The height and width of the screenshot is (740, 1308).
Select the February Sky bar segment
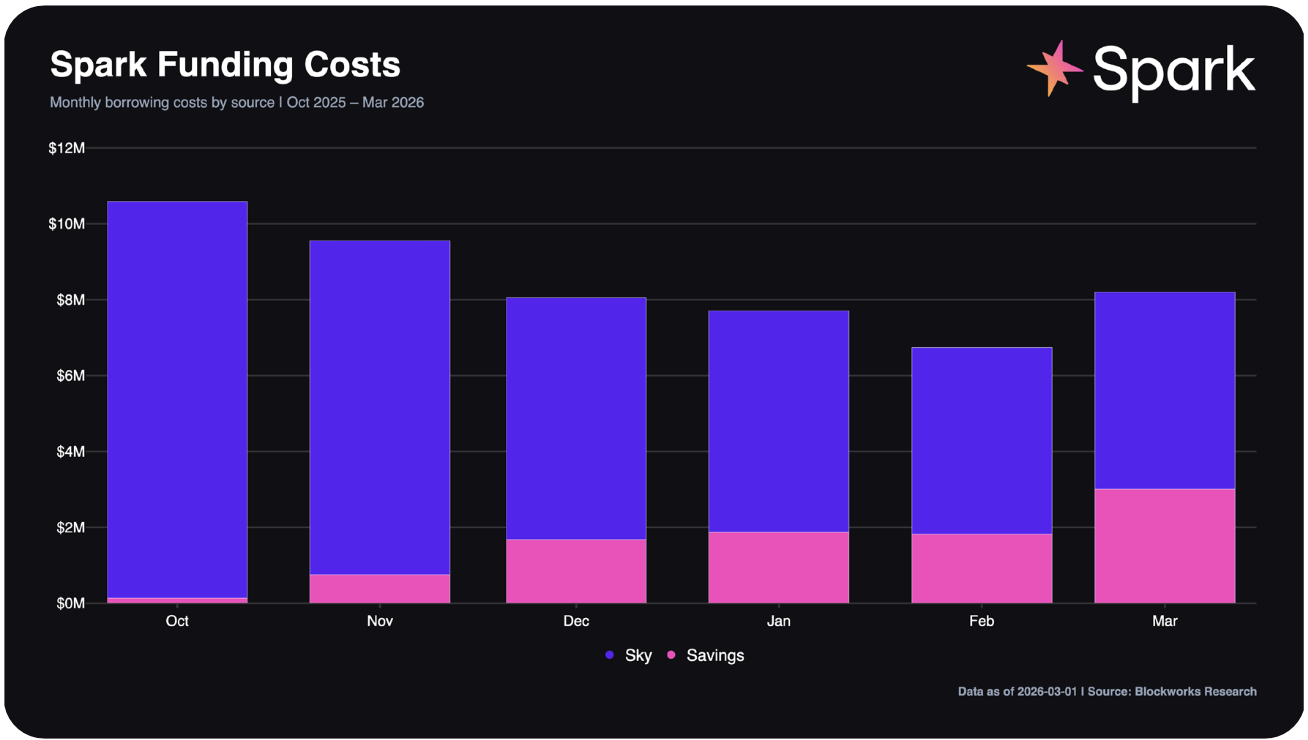point(982,440)
